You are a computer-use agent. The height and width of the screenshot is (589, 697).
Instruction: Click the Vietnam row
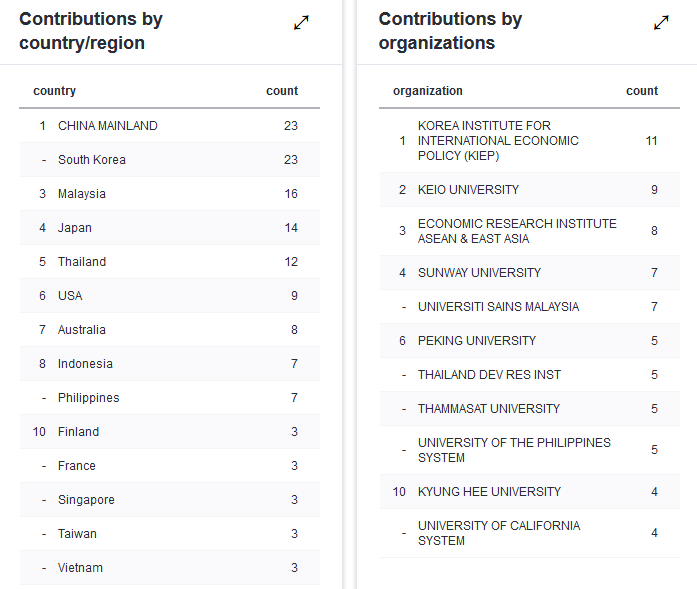pos(169,568)
